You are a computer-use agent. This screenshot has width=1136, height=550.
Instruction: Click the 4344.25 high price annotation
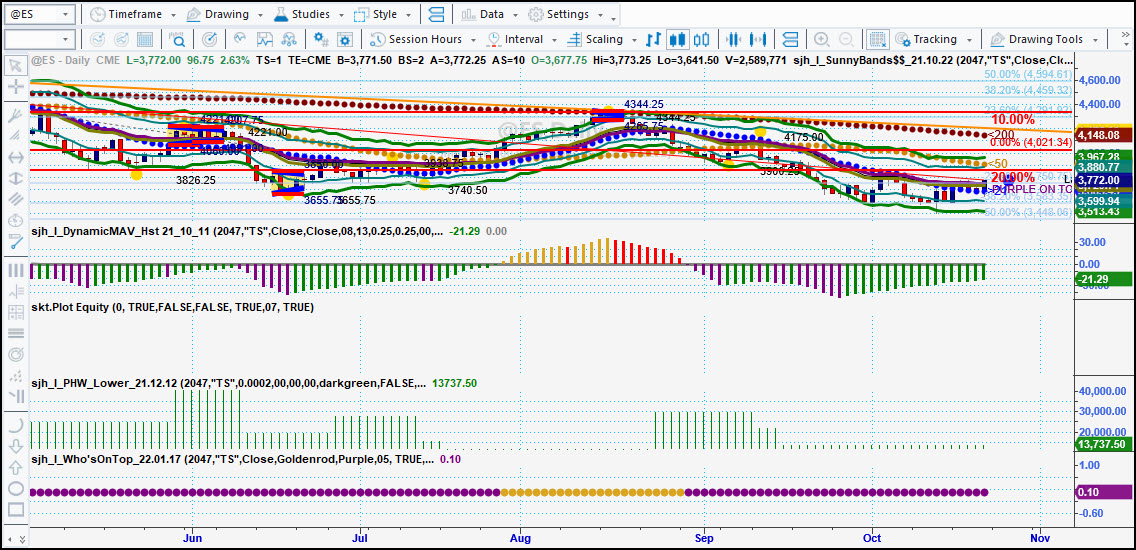(x=644, y=104)
